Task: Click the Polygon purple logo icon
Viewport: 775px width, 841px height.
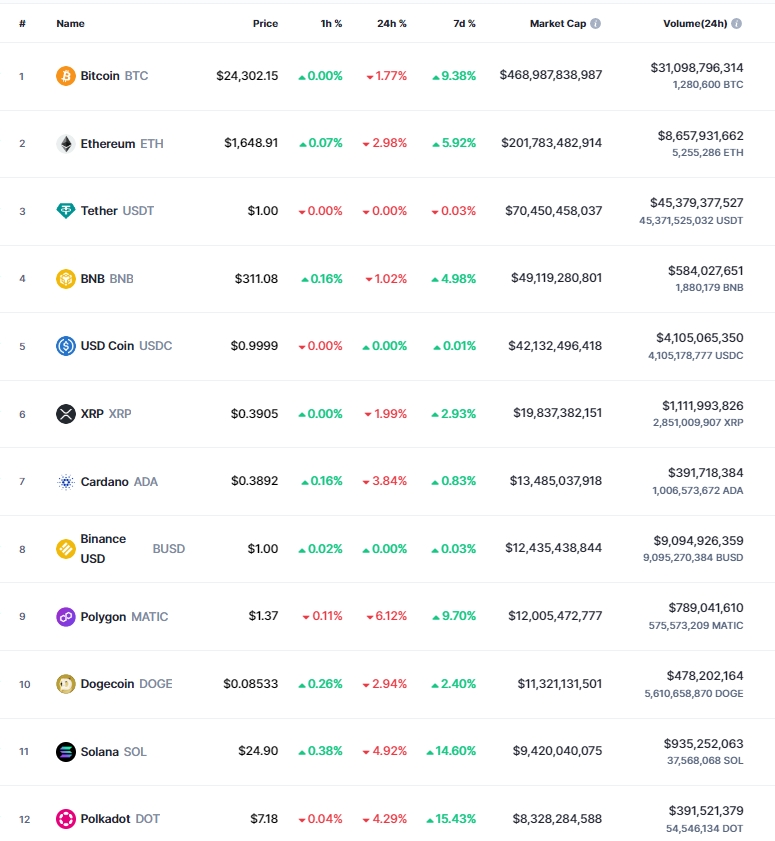Action: click(65, 617)
